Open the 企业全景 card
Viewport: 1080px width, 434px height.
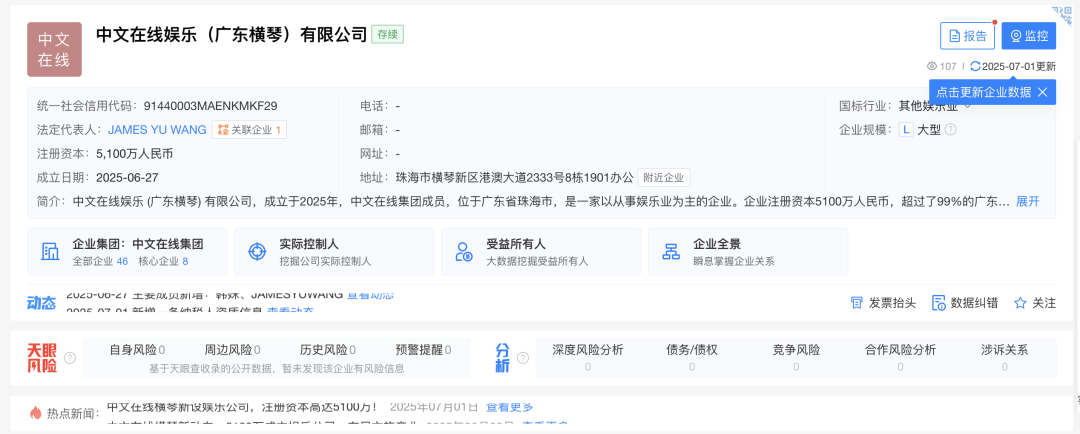click(747, 251)
